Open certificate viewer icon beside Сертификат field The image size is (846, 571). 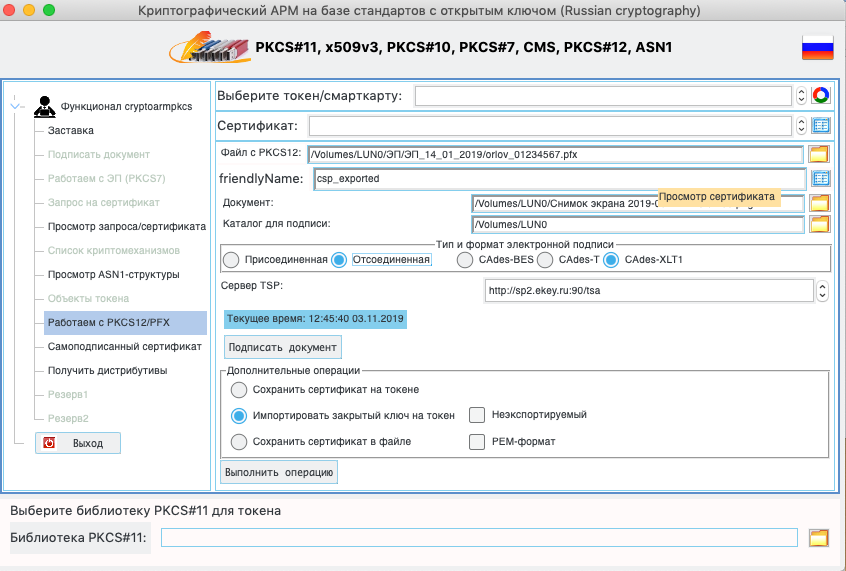pyautogui.click(x=821, y=126)
